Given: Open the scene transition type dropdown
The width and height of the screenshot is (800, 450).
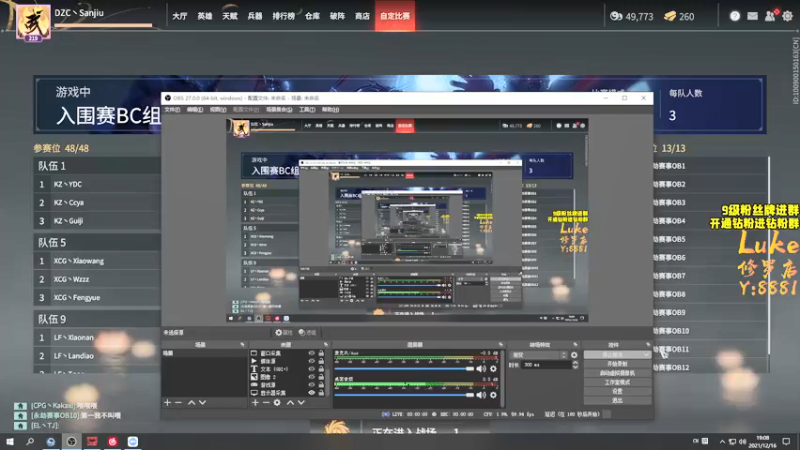Looking at the screenshot, I should click(x=538, y=355).
